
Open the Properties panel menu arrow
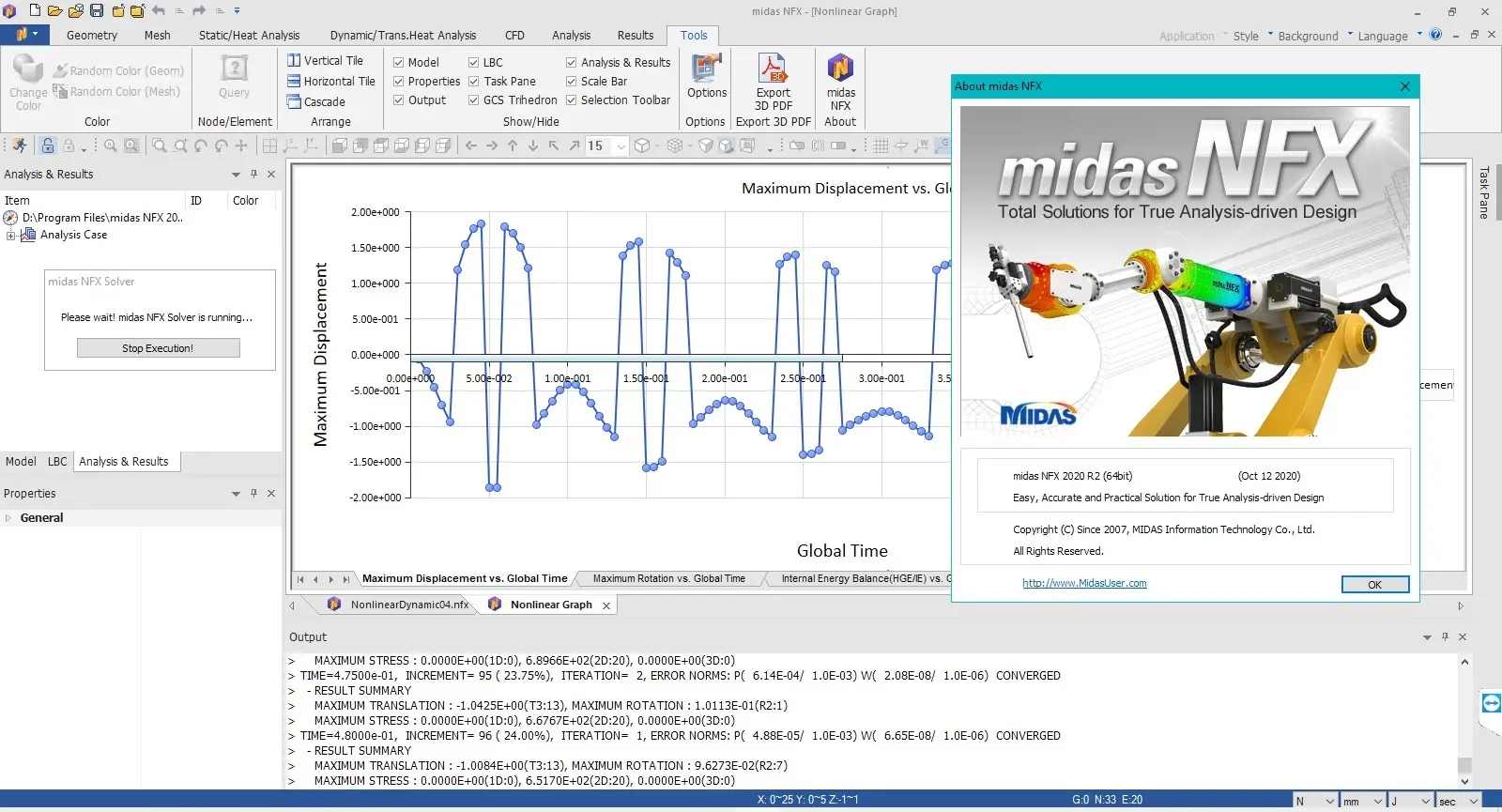click(x=236, y=494)
